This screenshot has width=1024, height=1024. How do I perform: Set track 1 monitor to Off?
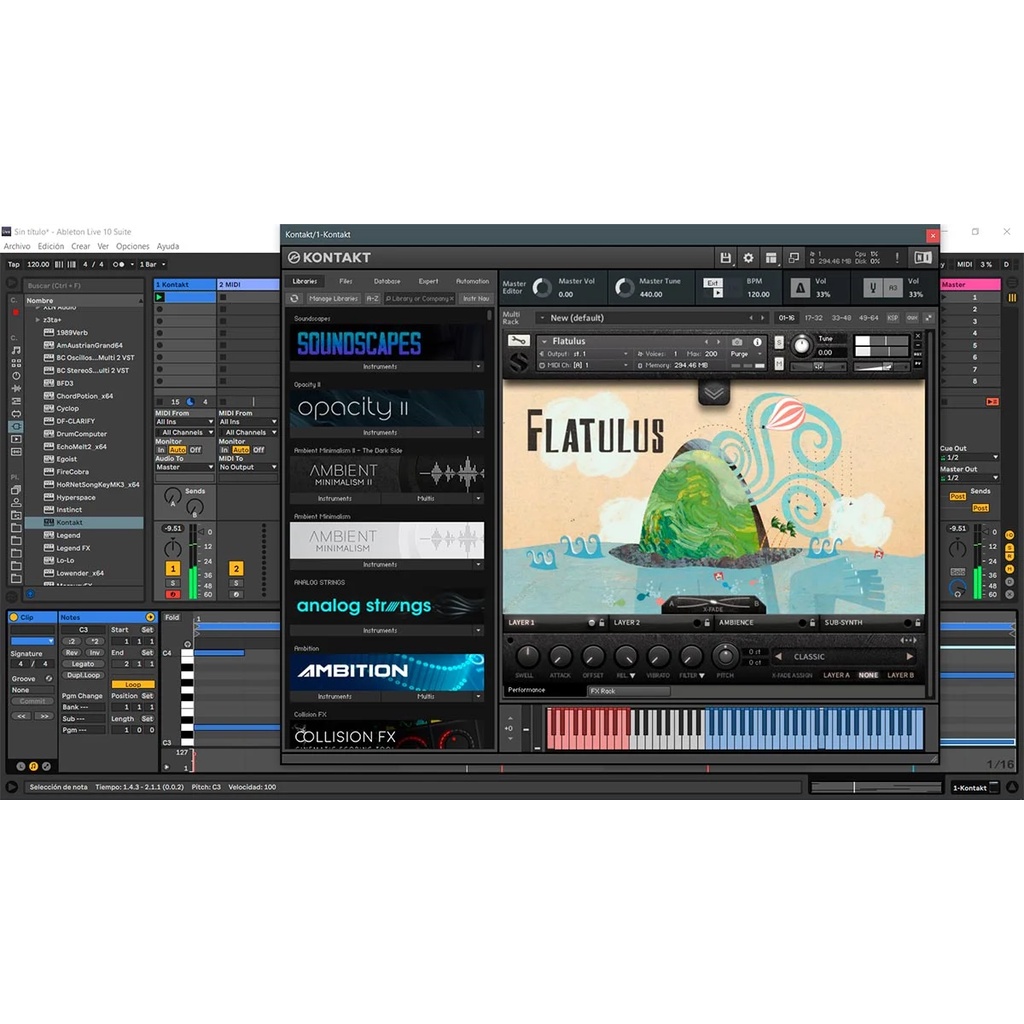click(195, 450)
